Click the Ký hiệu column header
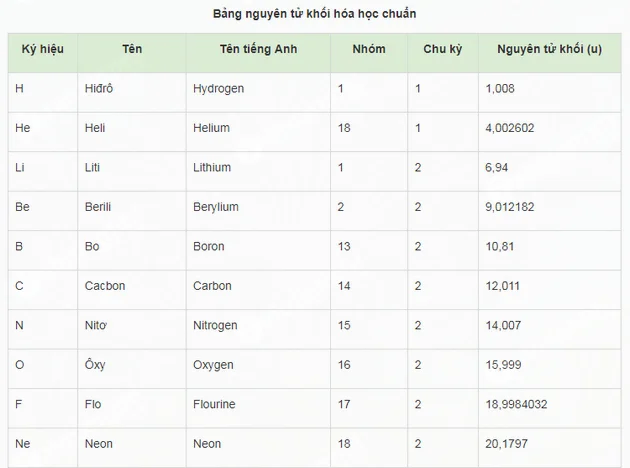Screen dimensions: 630x468 pos(43,49)
